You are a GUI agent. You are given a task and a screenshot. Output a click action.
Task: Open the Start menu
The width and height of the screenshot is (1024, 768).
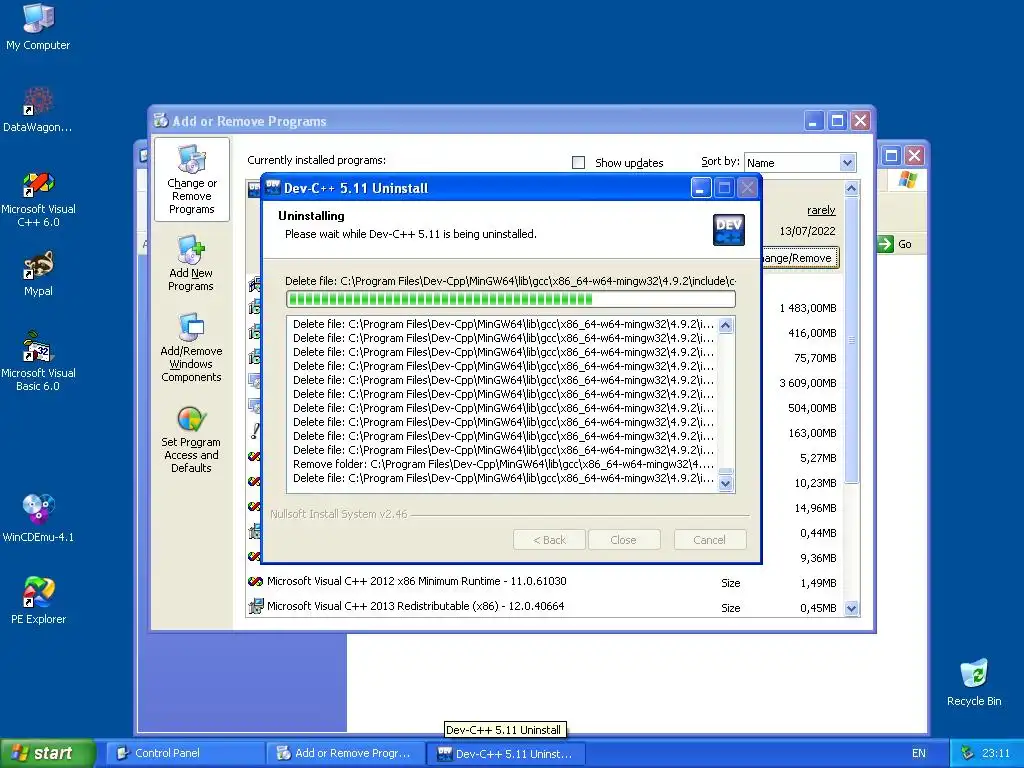47,753
